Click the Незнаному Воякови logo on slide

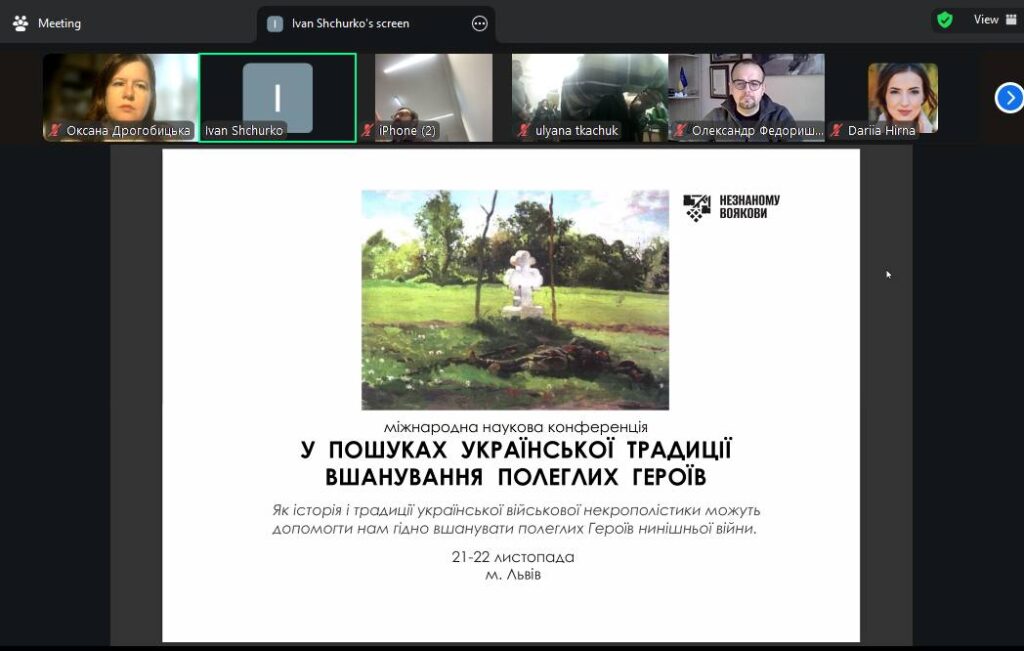point(731,207)
